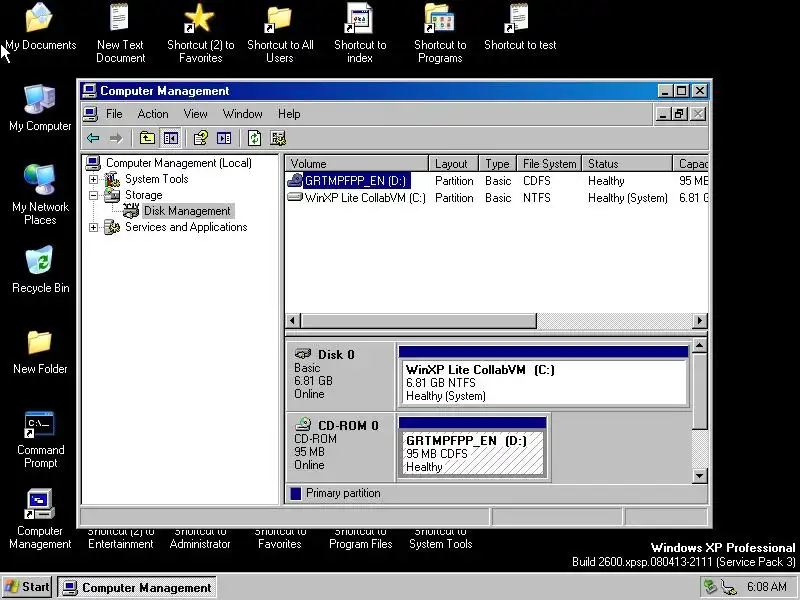Restore down the inner MMC child window

pos(680,114)
